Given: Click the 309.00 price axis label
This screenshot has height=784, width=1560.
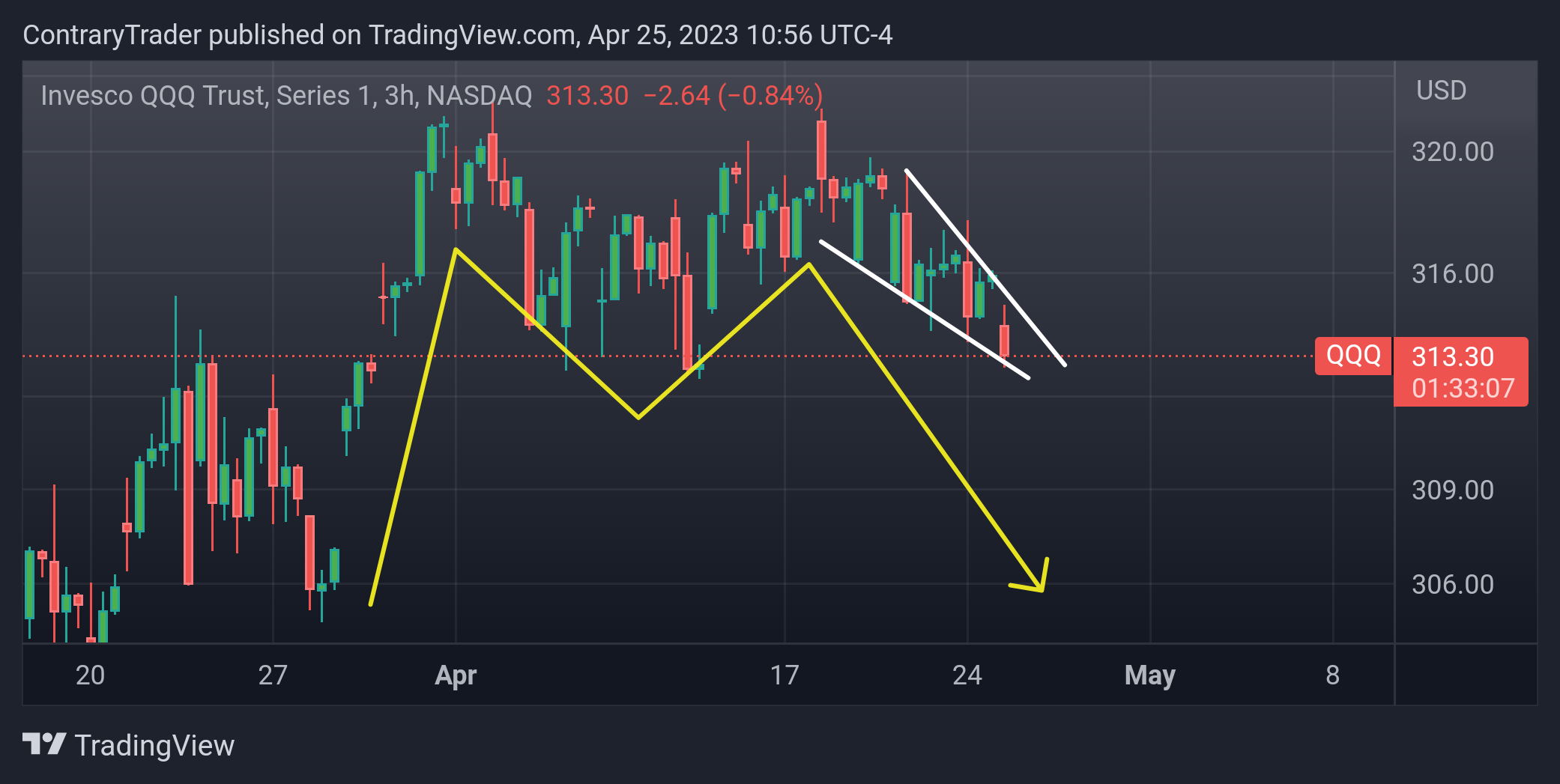Looking at the screenshot, I should (1452, 490).
